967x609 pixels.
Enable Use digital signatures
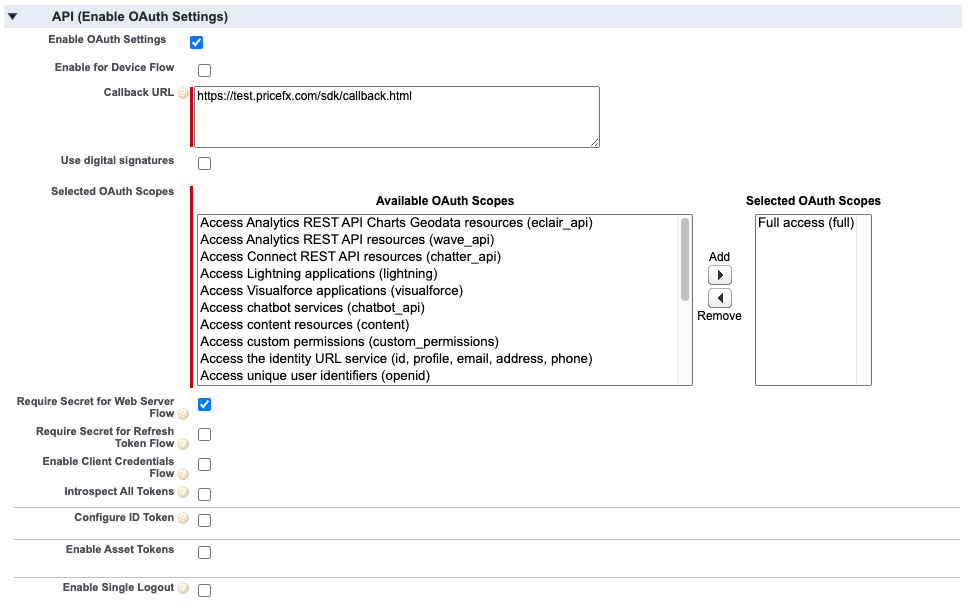(204, 162)
